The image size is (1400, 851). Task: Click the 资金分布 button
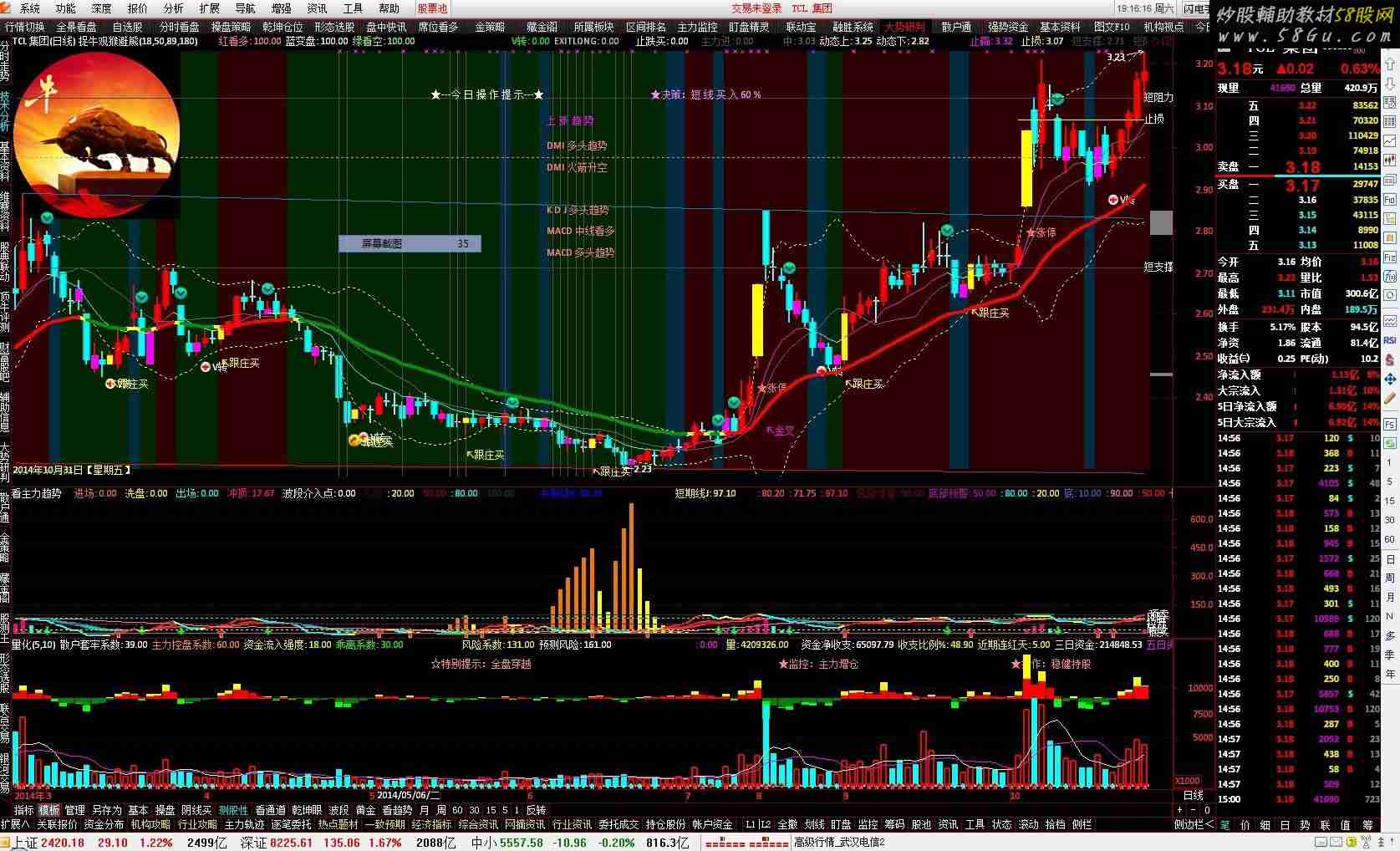[x=104, y=825]
